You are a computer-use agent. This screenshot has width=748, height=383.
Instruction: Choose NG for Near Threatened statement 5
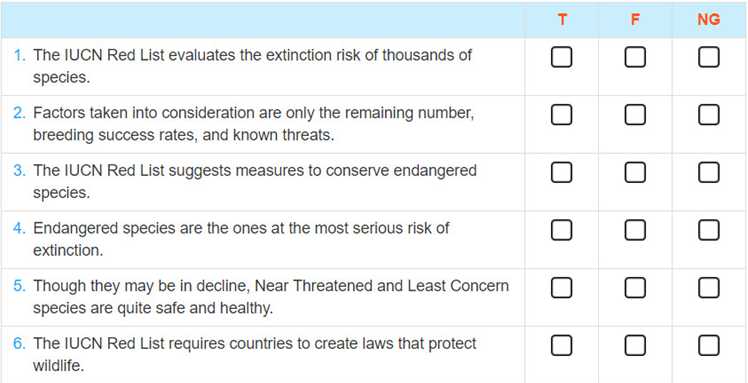click(x=708, y=288)
